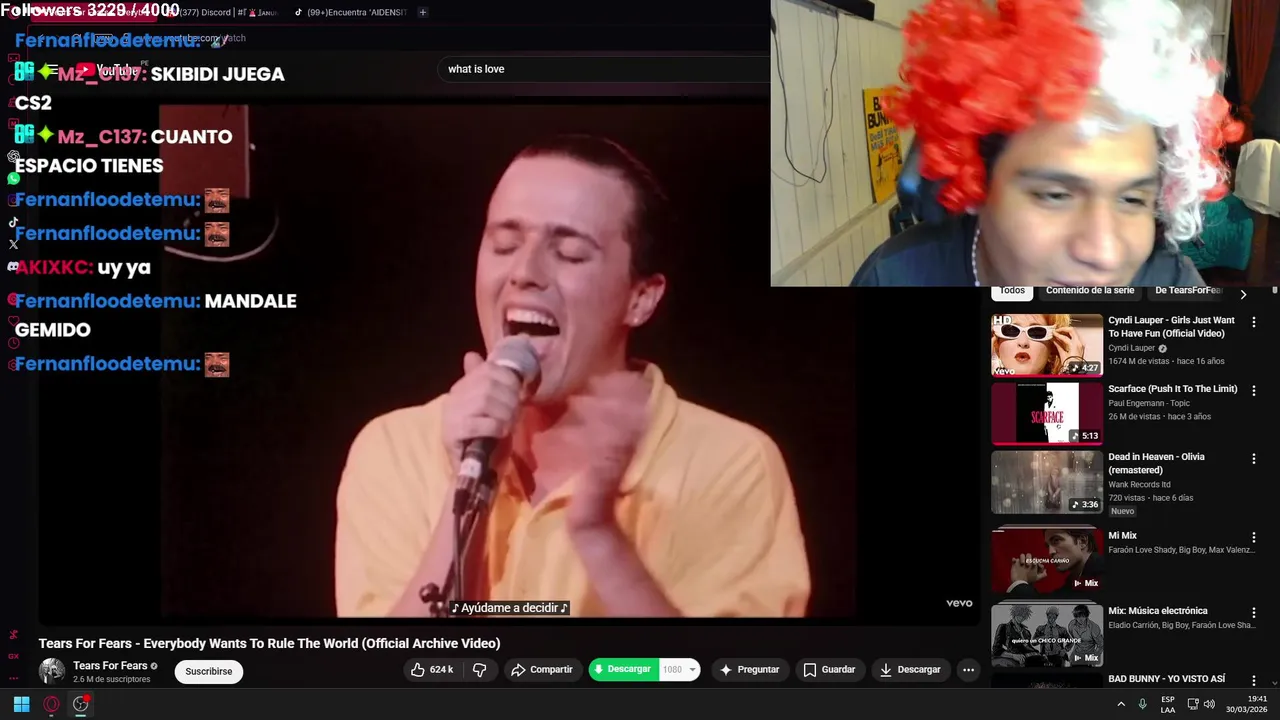Click the sidebar scrollbar on right edge
This screenshot has width=1280, height=720.
1275,291
